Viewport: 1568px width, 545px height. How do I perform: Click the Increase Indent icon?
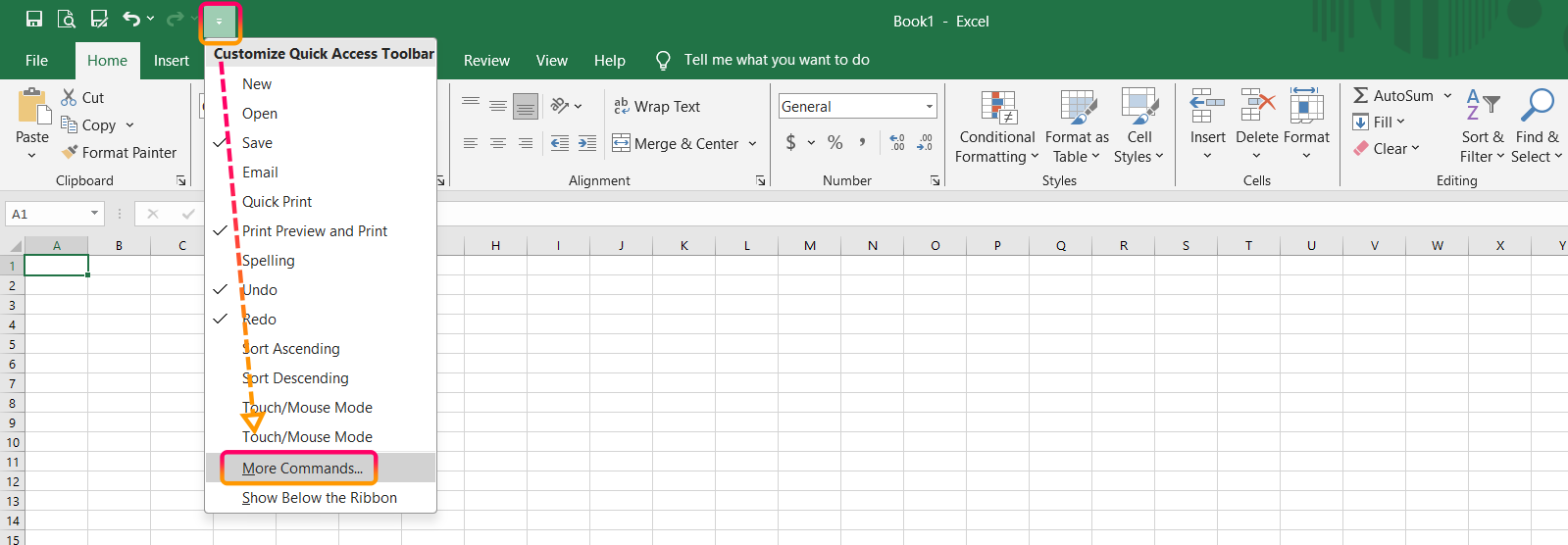[587, 143]
